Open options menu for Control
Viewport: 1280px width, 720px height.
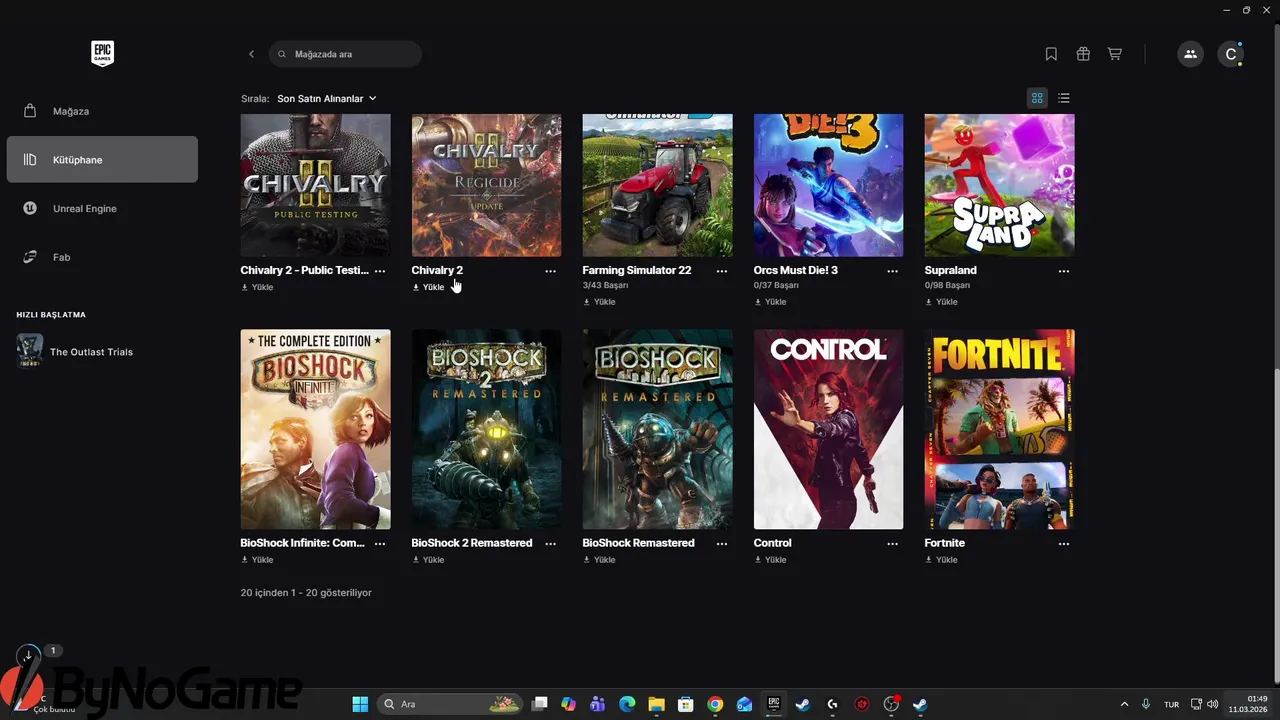point(893,544)
